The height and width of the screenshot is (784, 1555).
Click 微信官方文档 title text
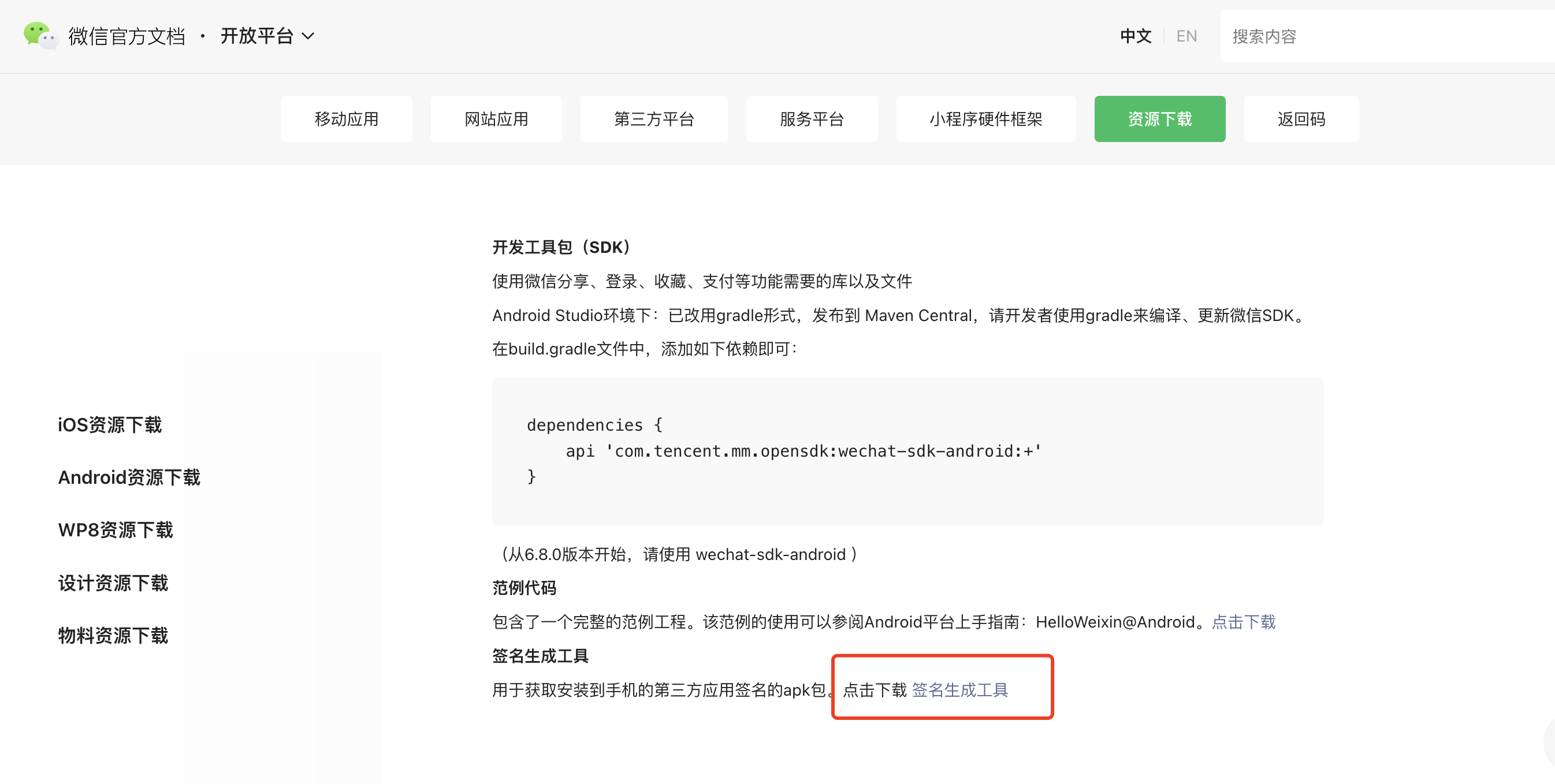point(127,36)
